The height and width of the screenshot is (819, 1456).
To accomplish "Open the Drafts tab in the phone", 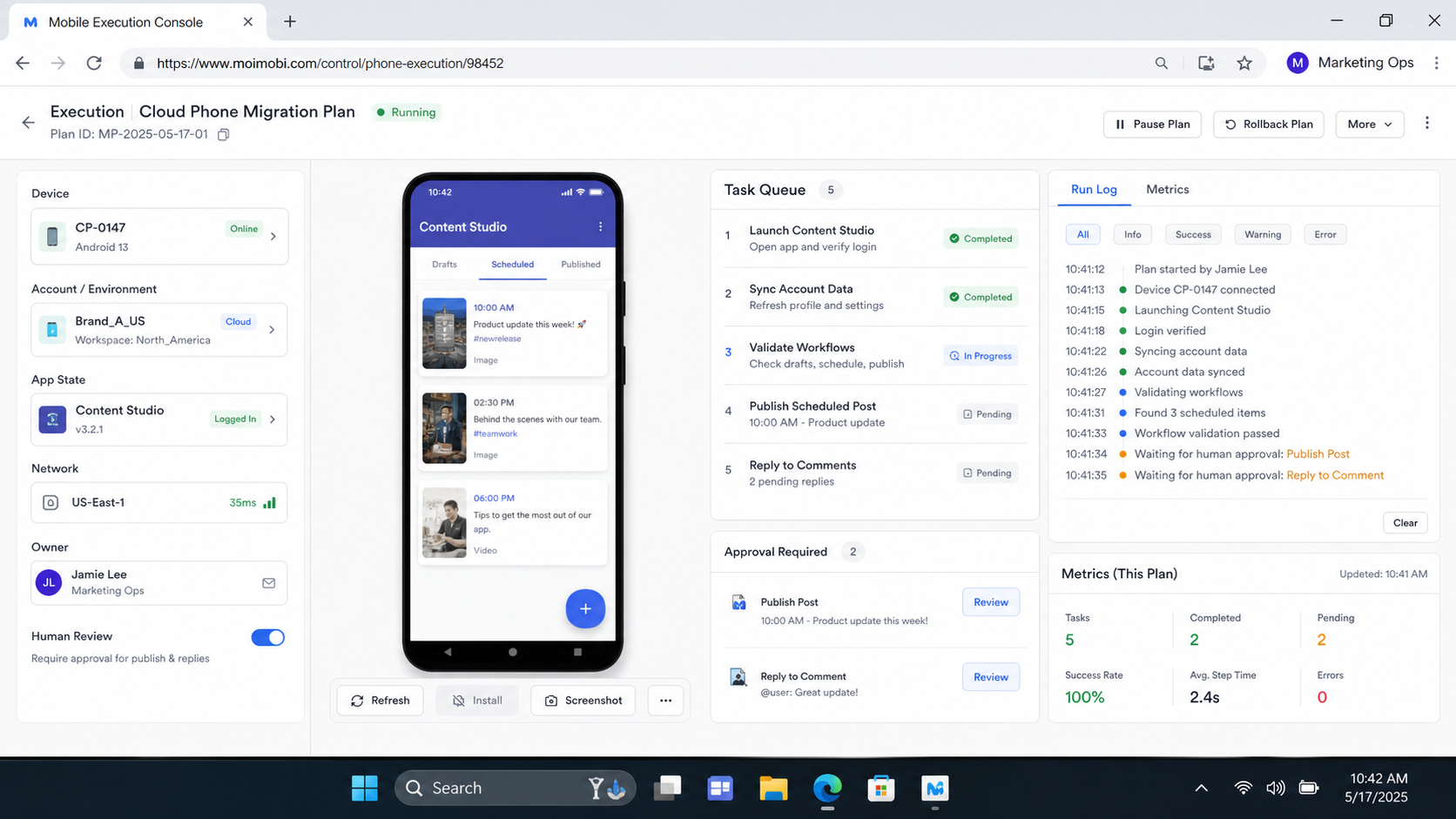I will (444, 265).
